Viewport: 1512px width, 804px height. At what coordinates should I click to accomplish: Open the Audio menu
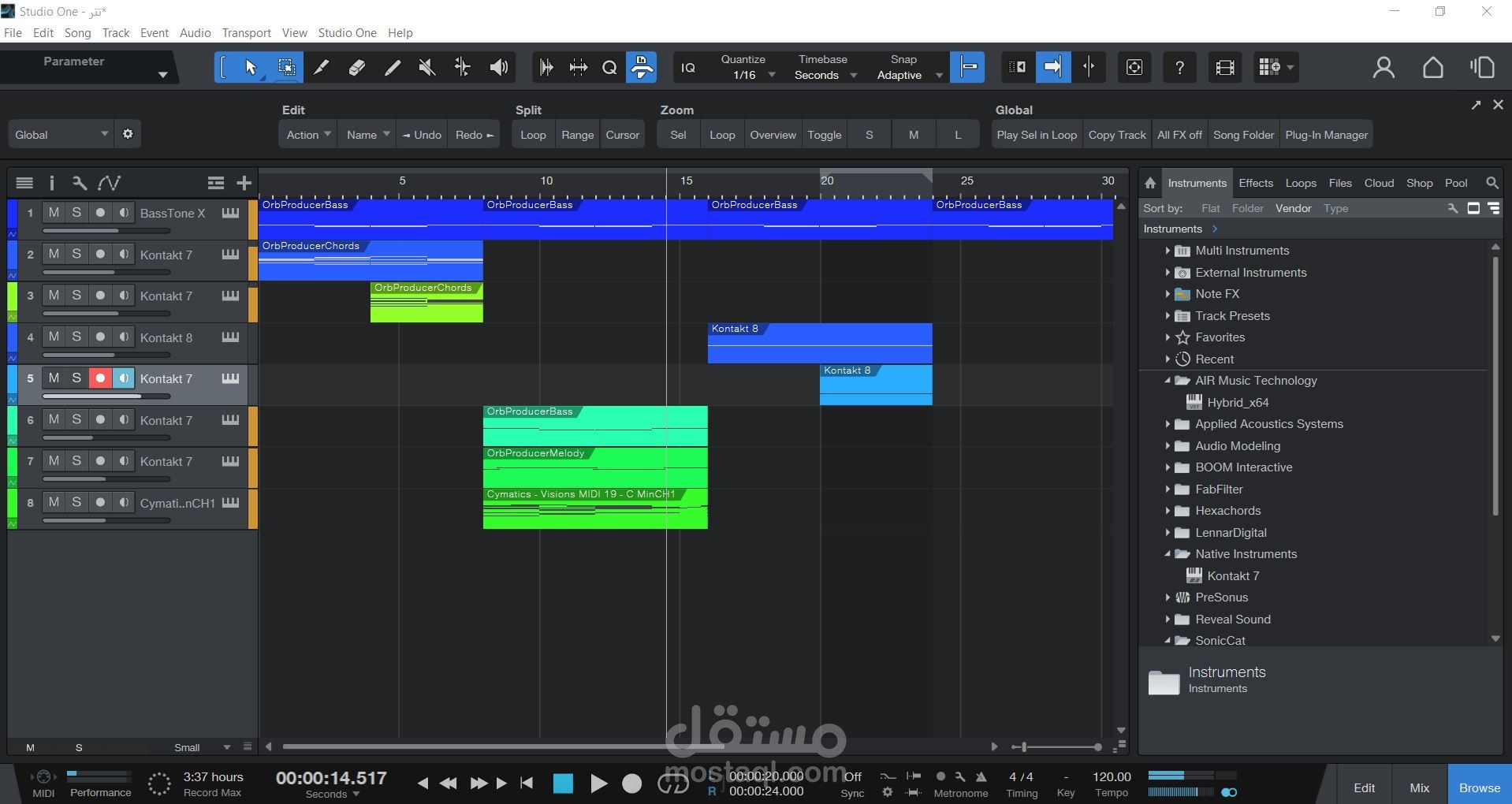195,33
